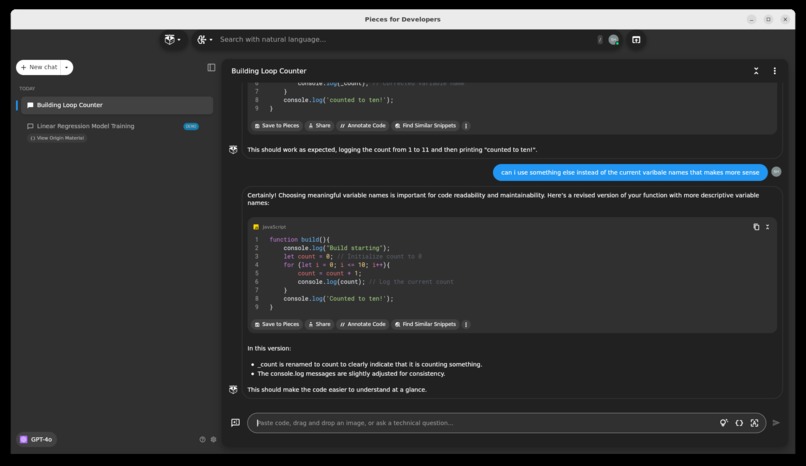Image resolution: width=806 pixels, height=466 pixels.
Task: Open more options on lower snippet toolbar
Action: [466, 324]
